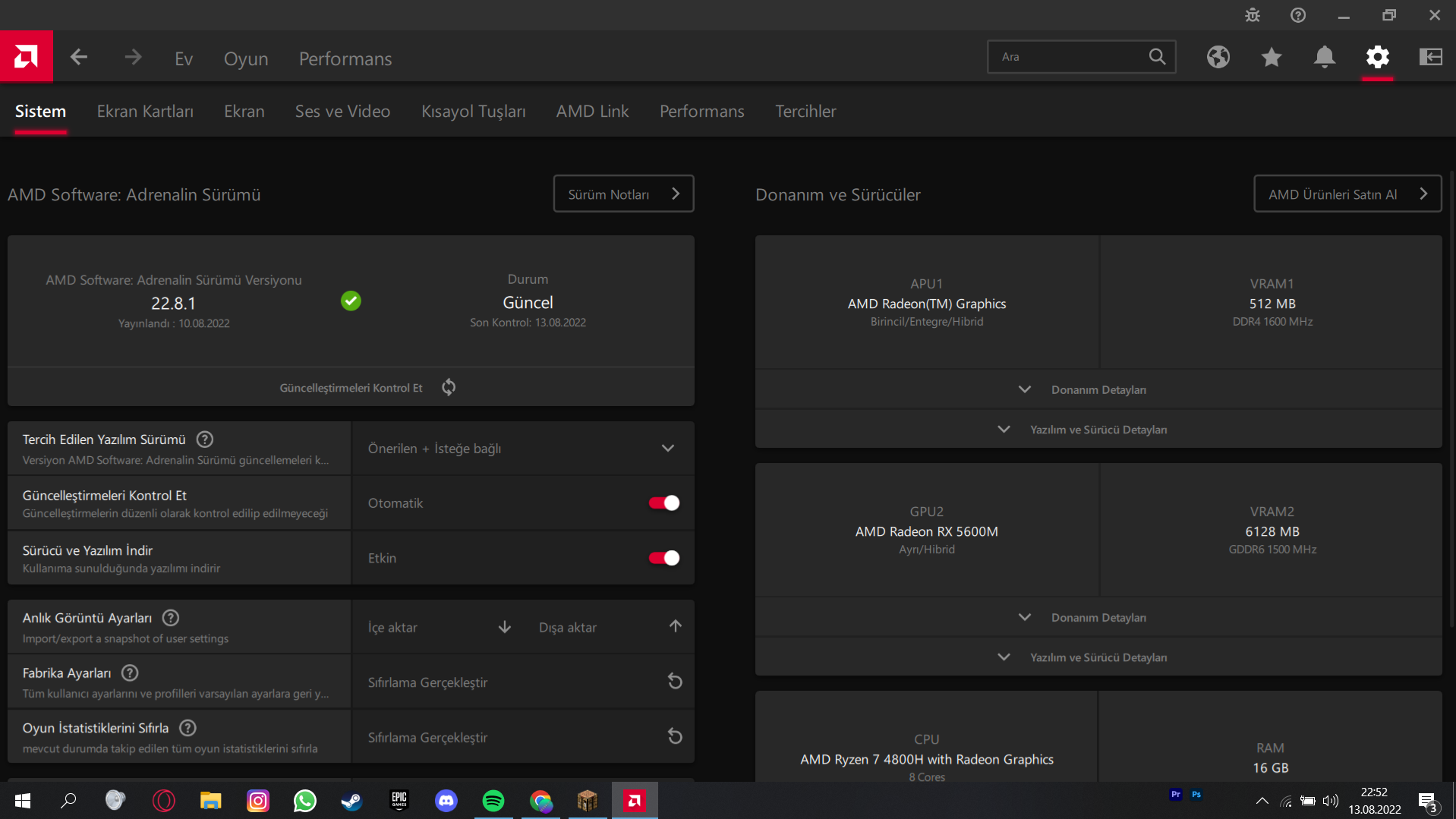The height and width of the screenshot is (819, 1456).
Task: Click İçe aktar snapshot import
Action: pos(438,628)
